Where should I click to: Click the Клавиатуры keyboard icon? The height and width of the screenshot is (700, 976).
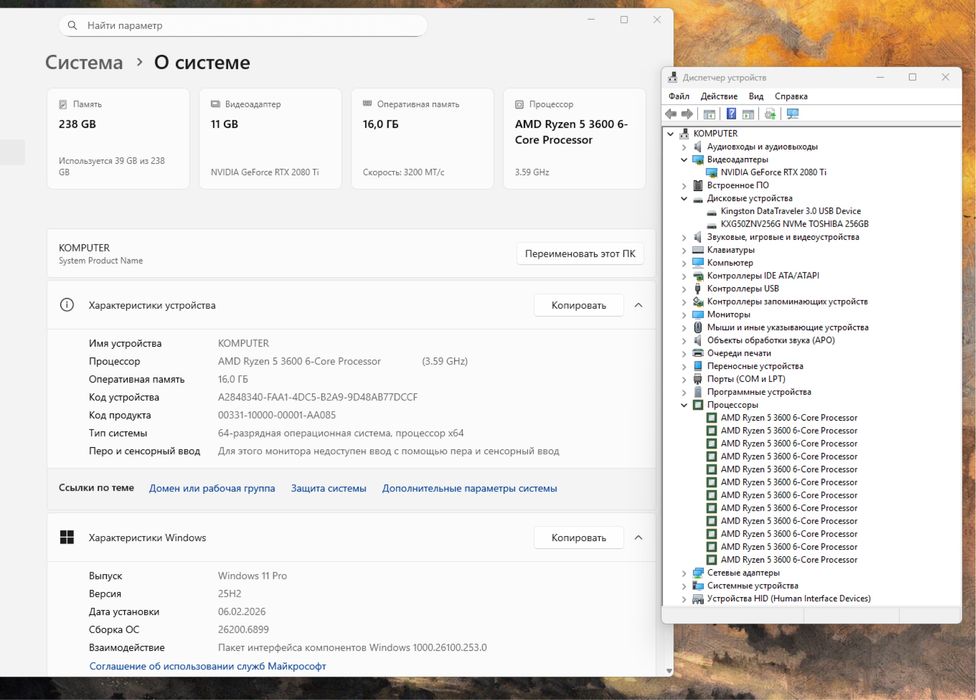point(698,250)
